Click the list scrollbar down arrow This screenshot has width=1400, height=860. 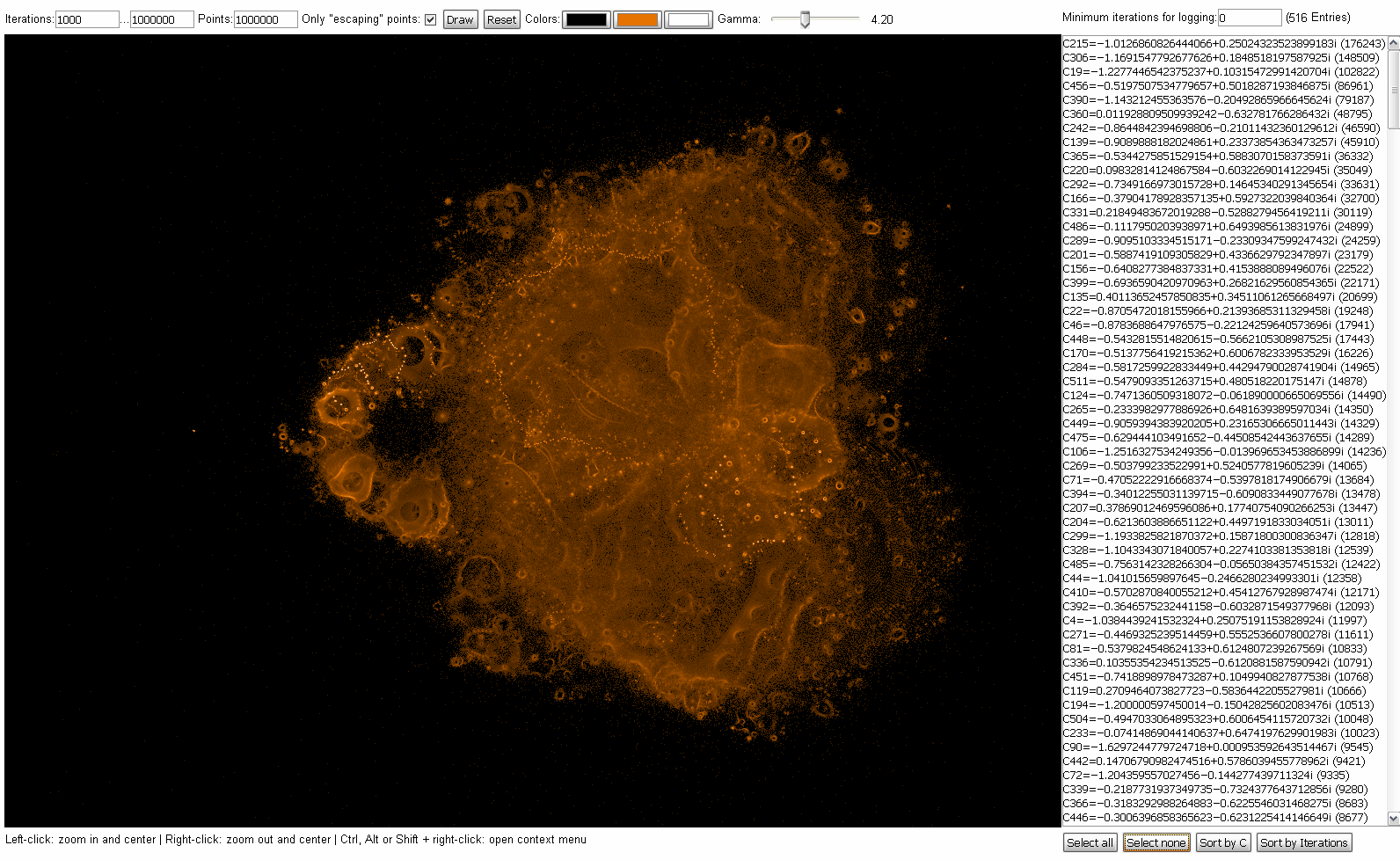click(1393, 819)
